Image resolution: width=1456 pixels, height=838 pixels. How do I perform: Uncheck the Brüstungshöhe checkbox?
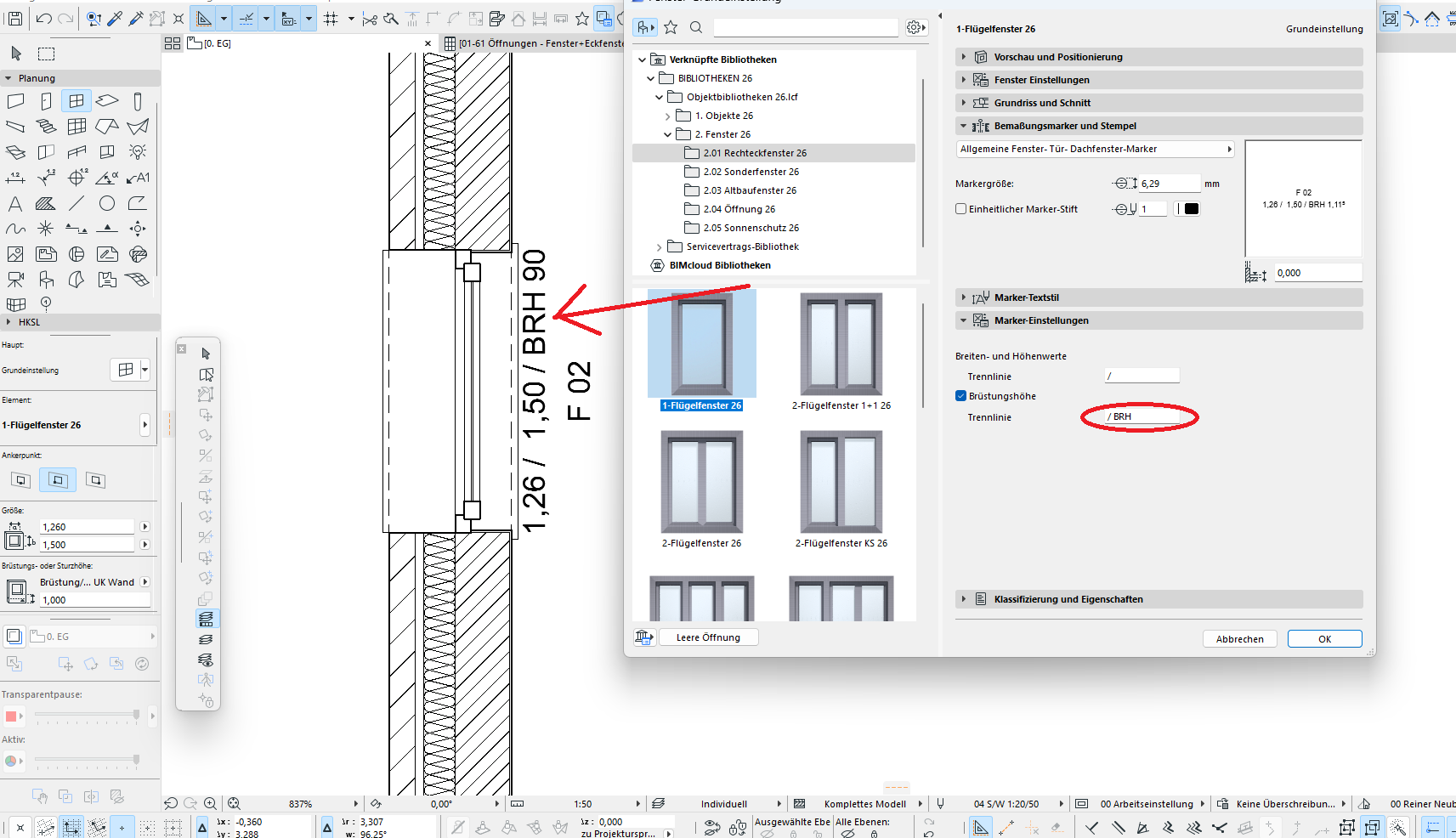[960, 395]
